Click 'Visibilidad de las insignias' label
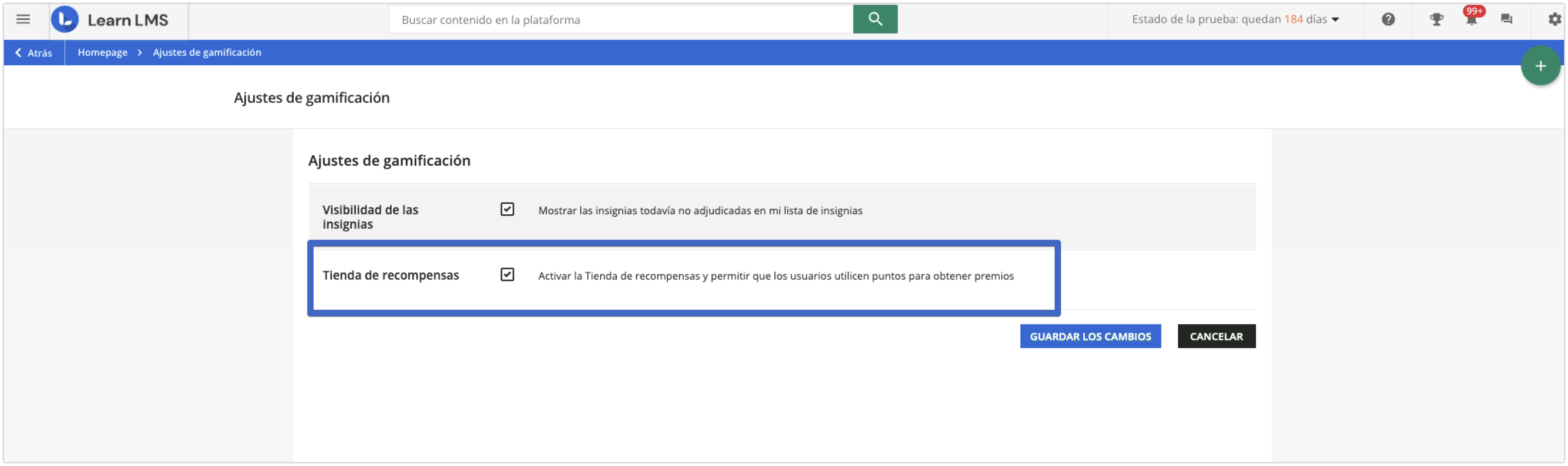Viewport: 1568px width, 466px height. pyautogui.click(x=370, y=217)
